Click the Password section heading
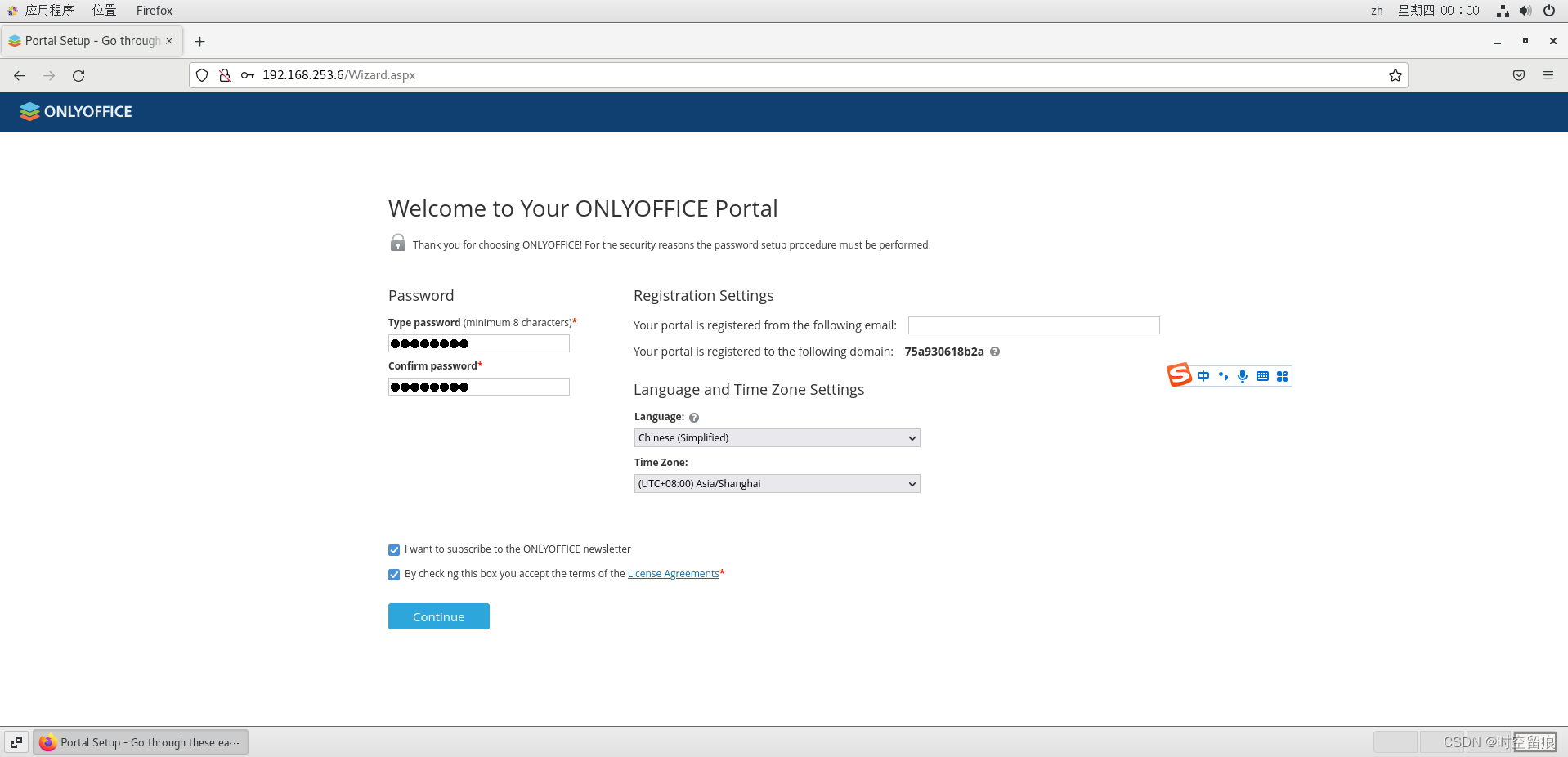The image size is (1568, 757). (x=421, y=296)
